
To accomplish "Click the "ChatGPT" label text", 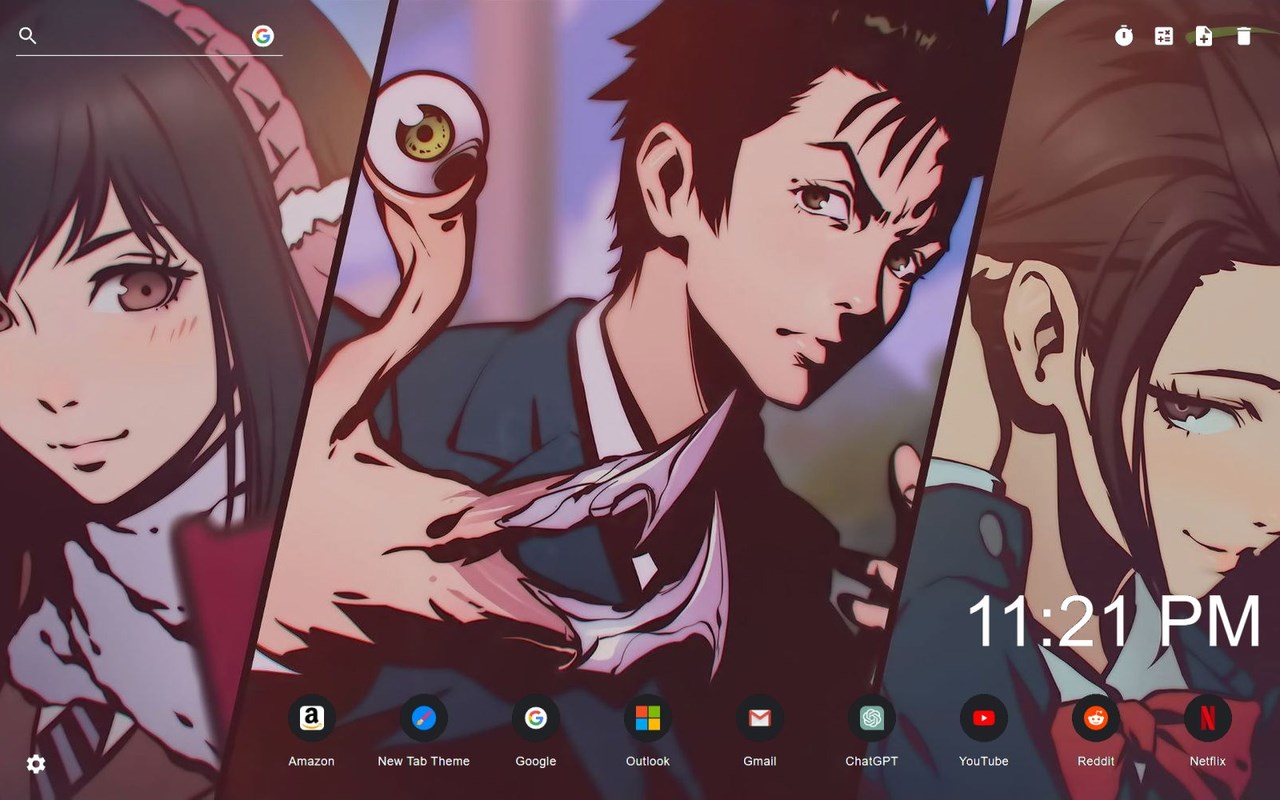I will coord(872,761).
